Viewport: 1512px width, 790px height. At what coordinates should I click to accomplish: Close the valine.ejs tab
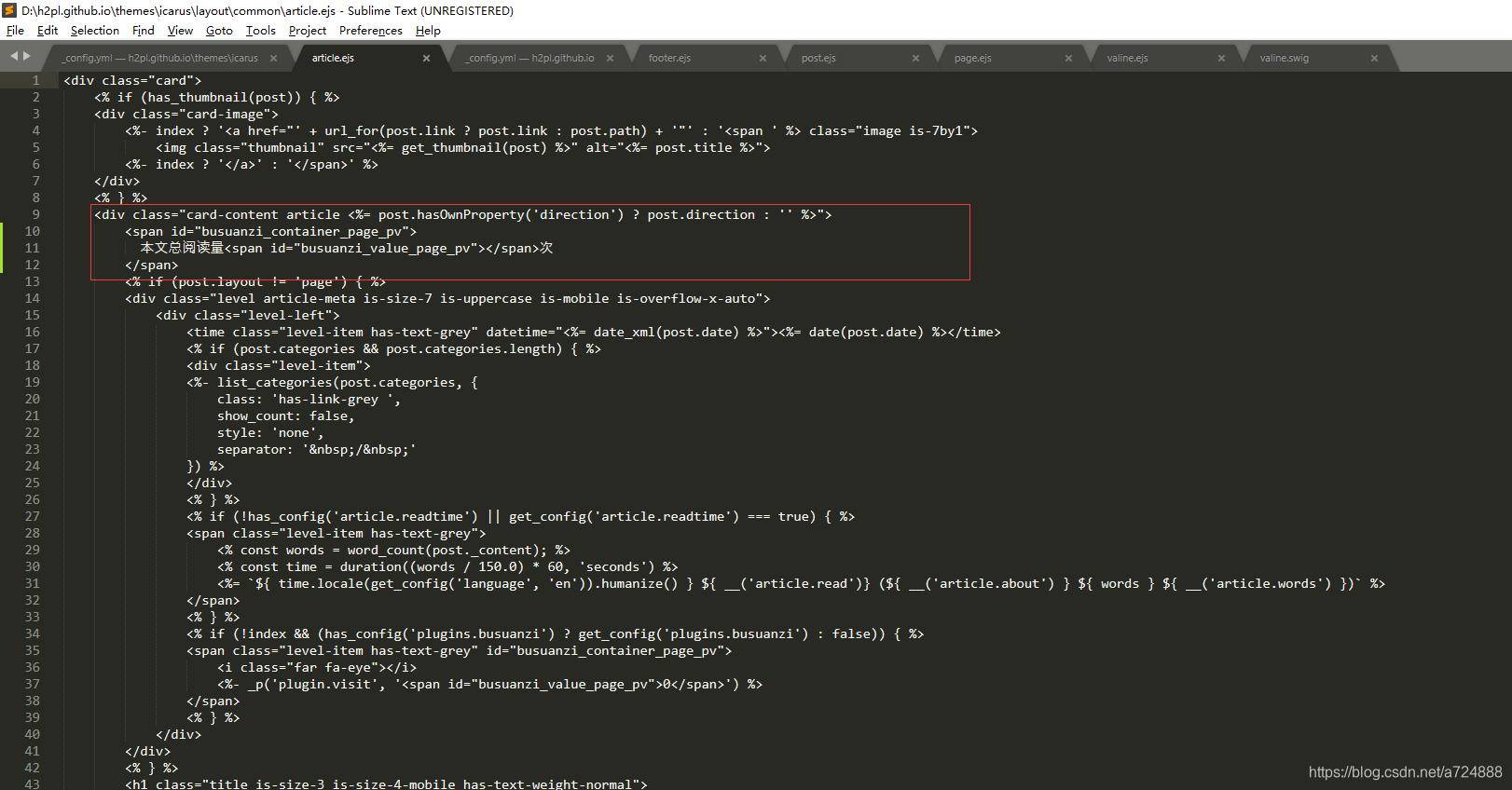(1221, 58)
